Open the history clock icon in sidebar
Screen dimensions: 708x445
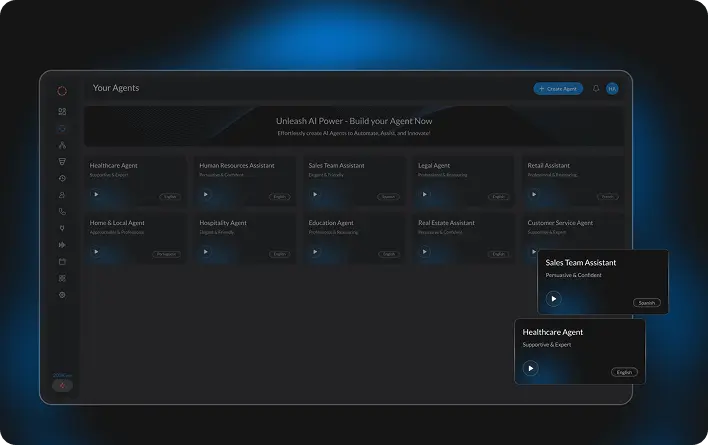tap(62, 178)
